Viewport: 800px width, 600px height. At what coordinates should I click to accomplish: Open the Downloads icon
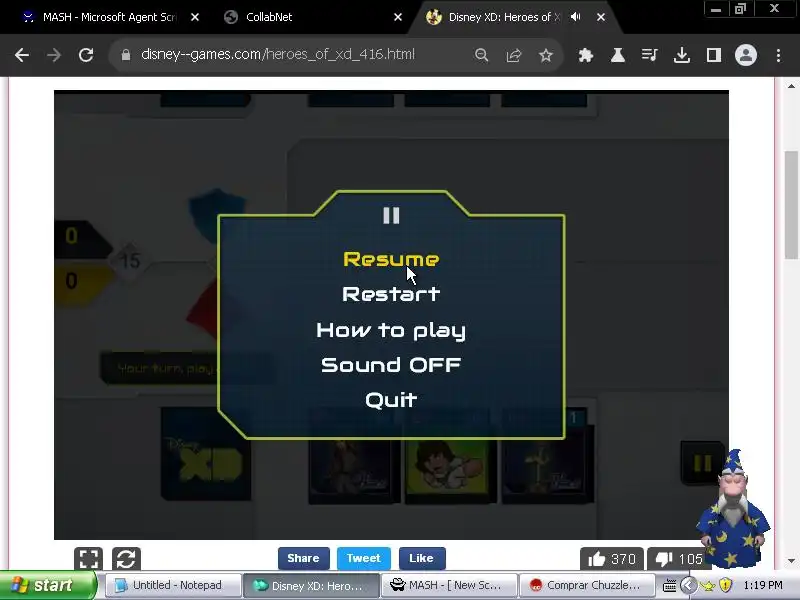(682, 55)
